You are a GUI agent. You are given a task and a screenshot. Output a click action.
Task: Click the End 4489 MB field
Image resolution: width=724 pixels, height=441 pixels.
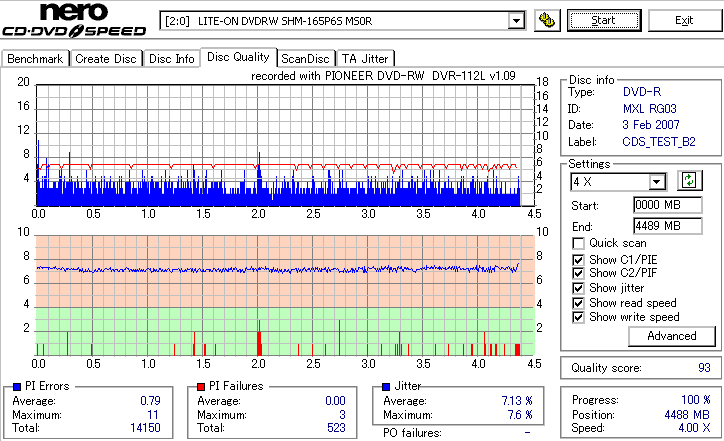point(668,226)
